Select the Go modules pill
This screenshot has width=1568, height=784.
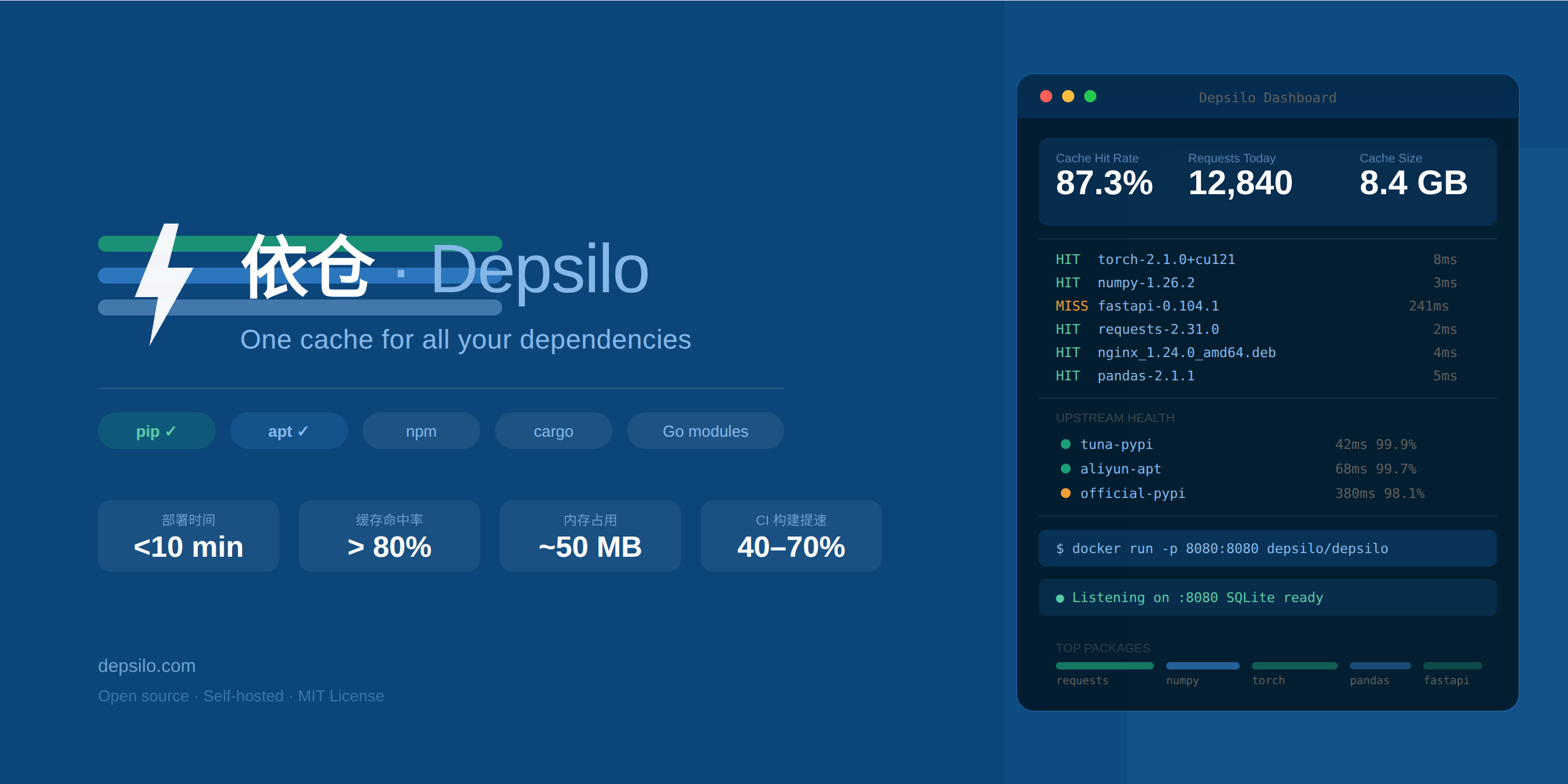[706, 431]
